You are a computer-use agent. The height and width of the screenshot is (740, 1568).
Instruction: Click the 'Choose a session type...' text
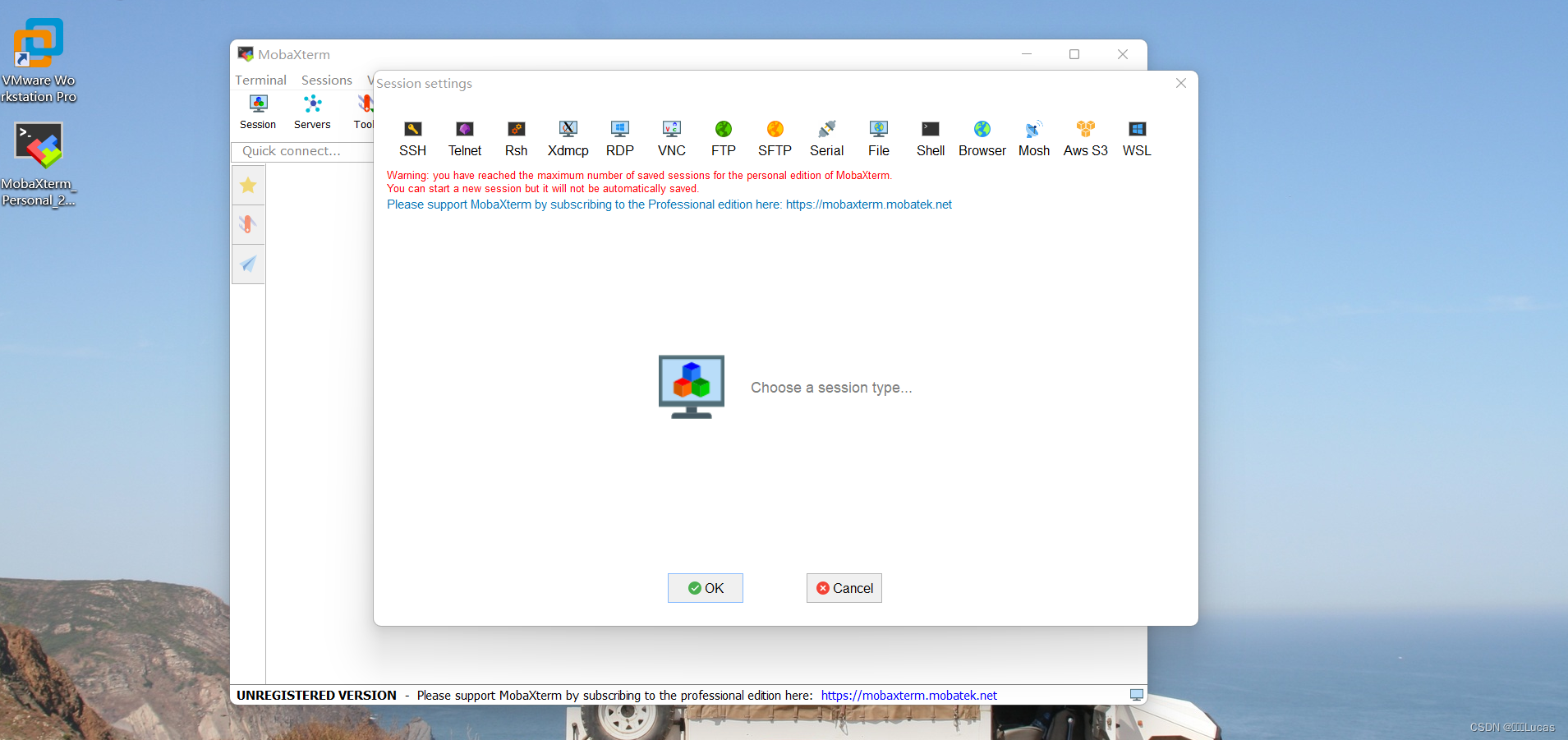pos(831,388)
